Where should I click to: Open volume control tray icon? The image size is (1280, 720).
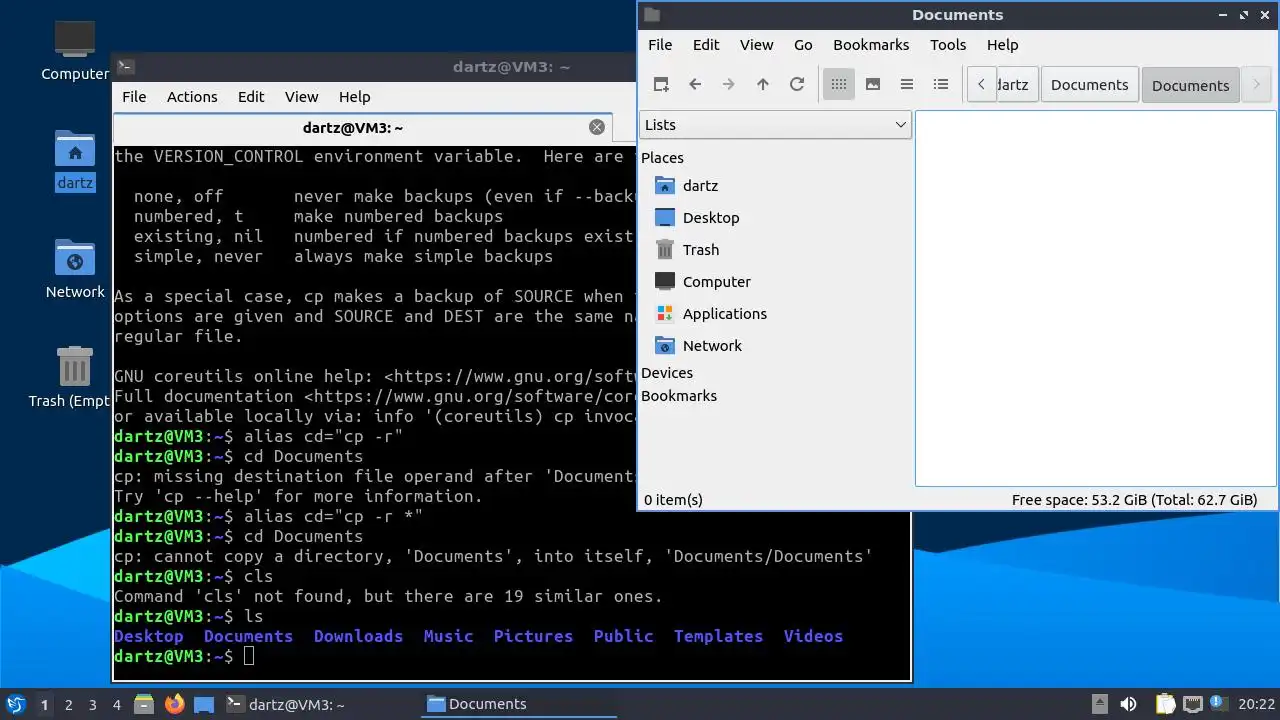pos(1128,704)
